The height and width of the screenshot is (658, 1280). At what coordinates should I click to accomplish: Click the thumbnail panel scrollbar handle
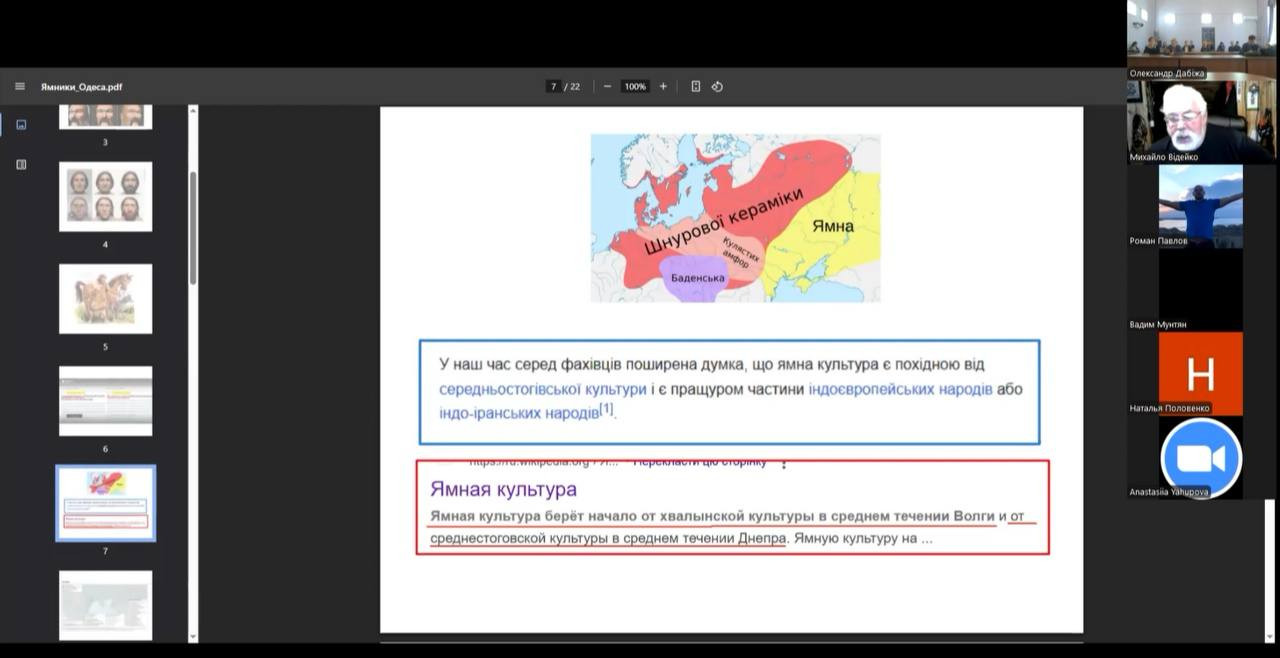point(193,228)
